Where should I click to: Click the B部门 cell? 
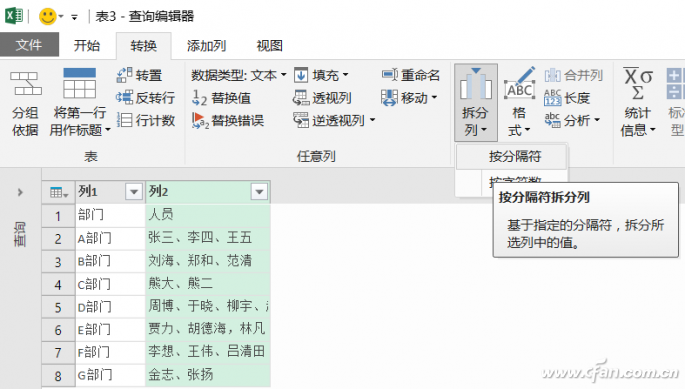tap(110, 261)
